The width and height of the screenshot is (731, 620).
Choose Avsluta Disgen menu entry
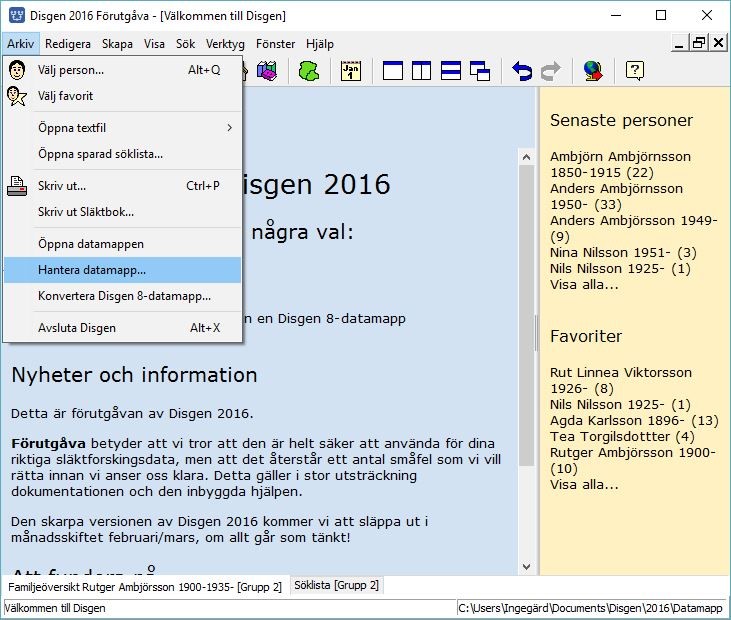coord(123,328)
